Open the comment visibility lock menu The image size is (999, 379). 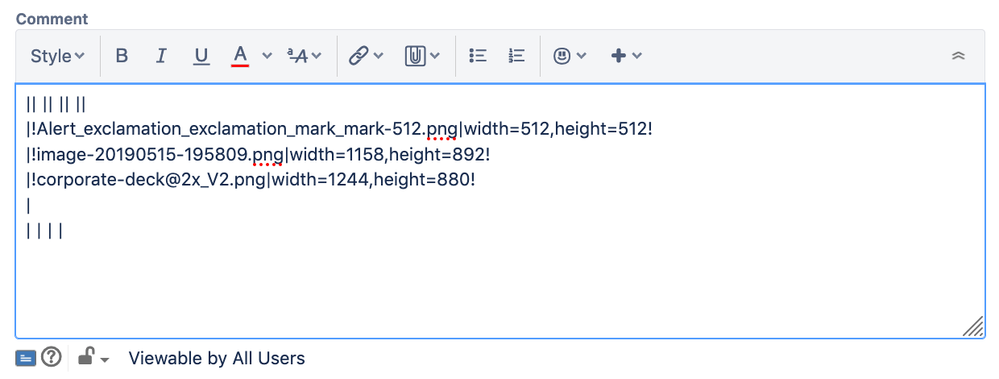tap(93, 358)
